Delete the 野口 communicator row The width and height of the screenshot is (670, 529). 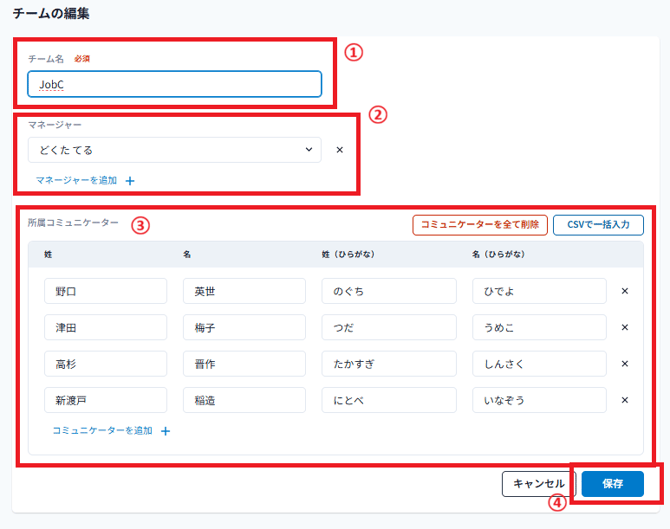coord(625,291)
